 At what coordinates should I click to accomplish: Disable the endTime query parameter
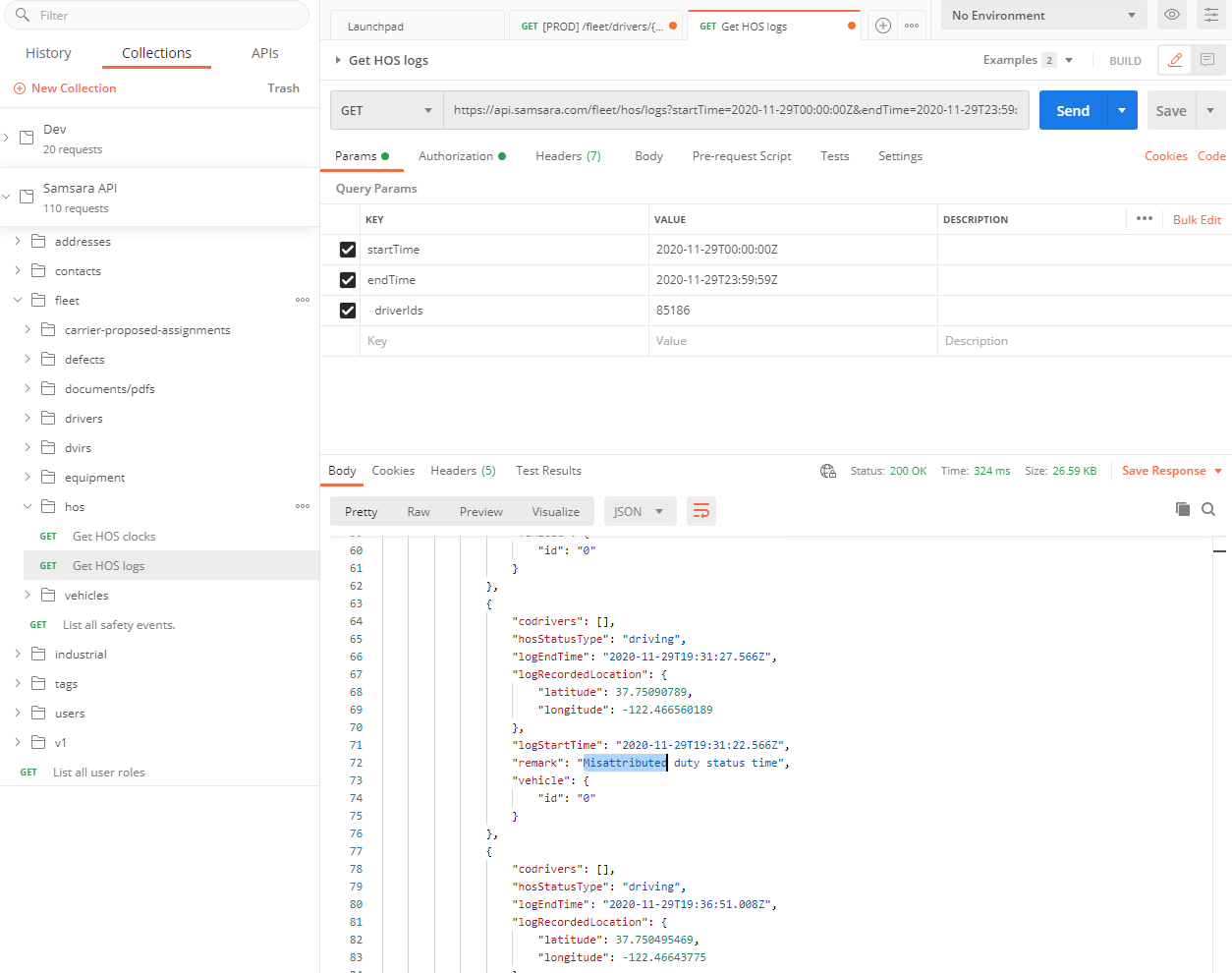tap(347, 279)
